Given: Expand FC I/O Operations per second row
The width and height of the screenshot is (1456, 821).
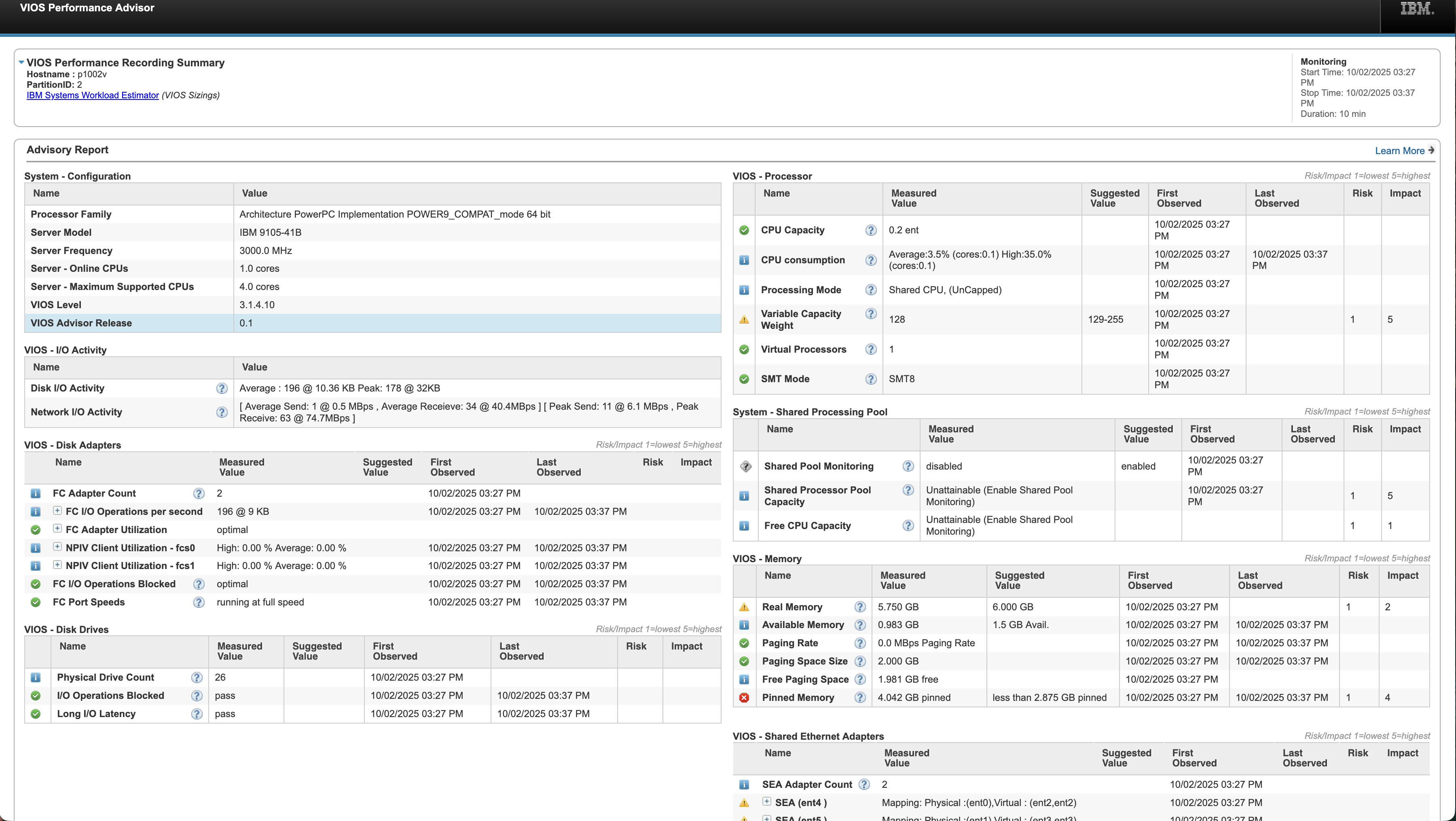Looking at the screenshot, I should pyautogui.click(x=57, y=511).
